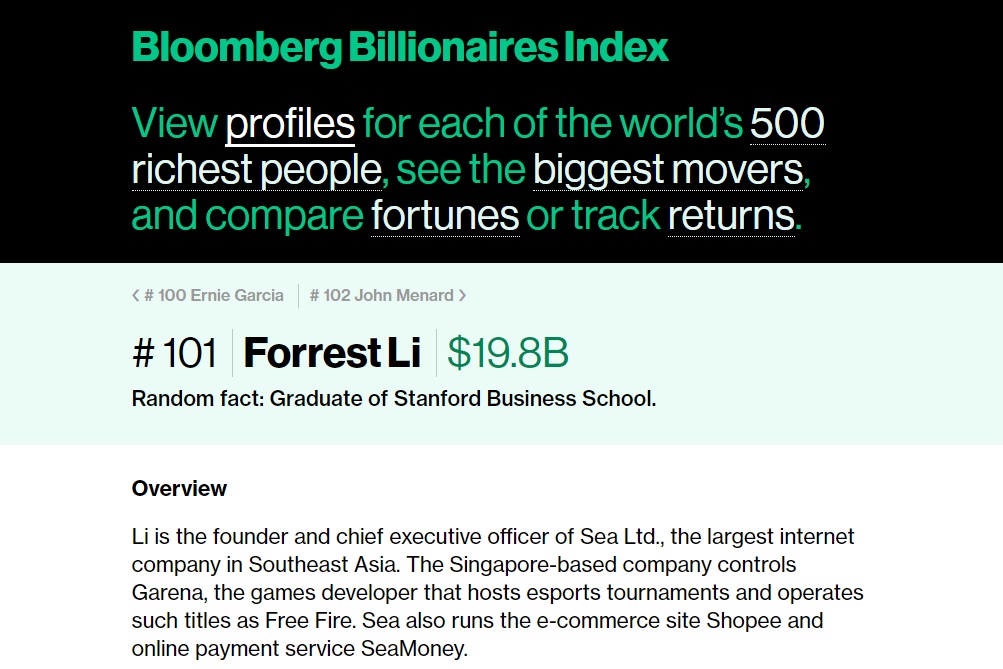Screen dimensions: 1003x669
Task: Open the compare fortunes tool
Action: tap(445, 215)
